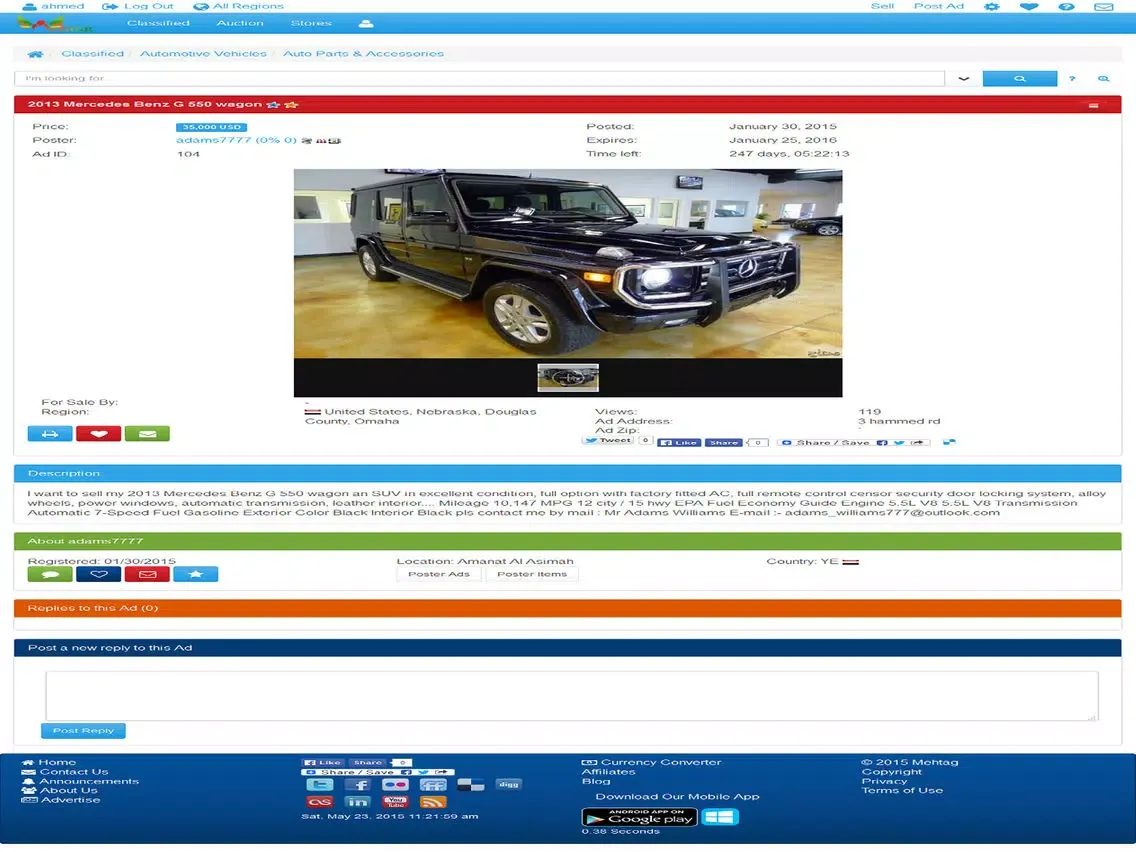Image resolution: width=1136 pixels, height=852 pixels.
Task: Click Facebook Like button under ad
Action: point(679,442)
